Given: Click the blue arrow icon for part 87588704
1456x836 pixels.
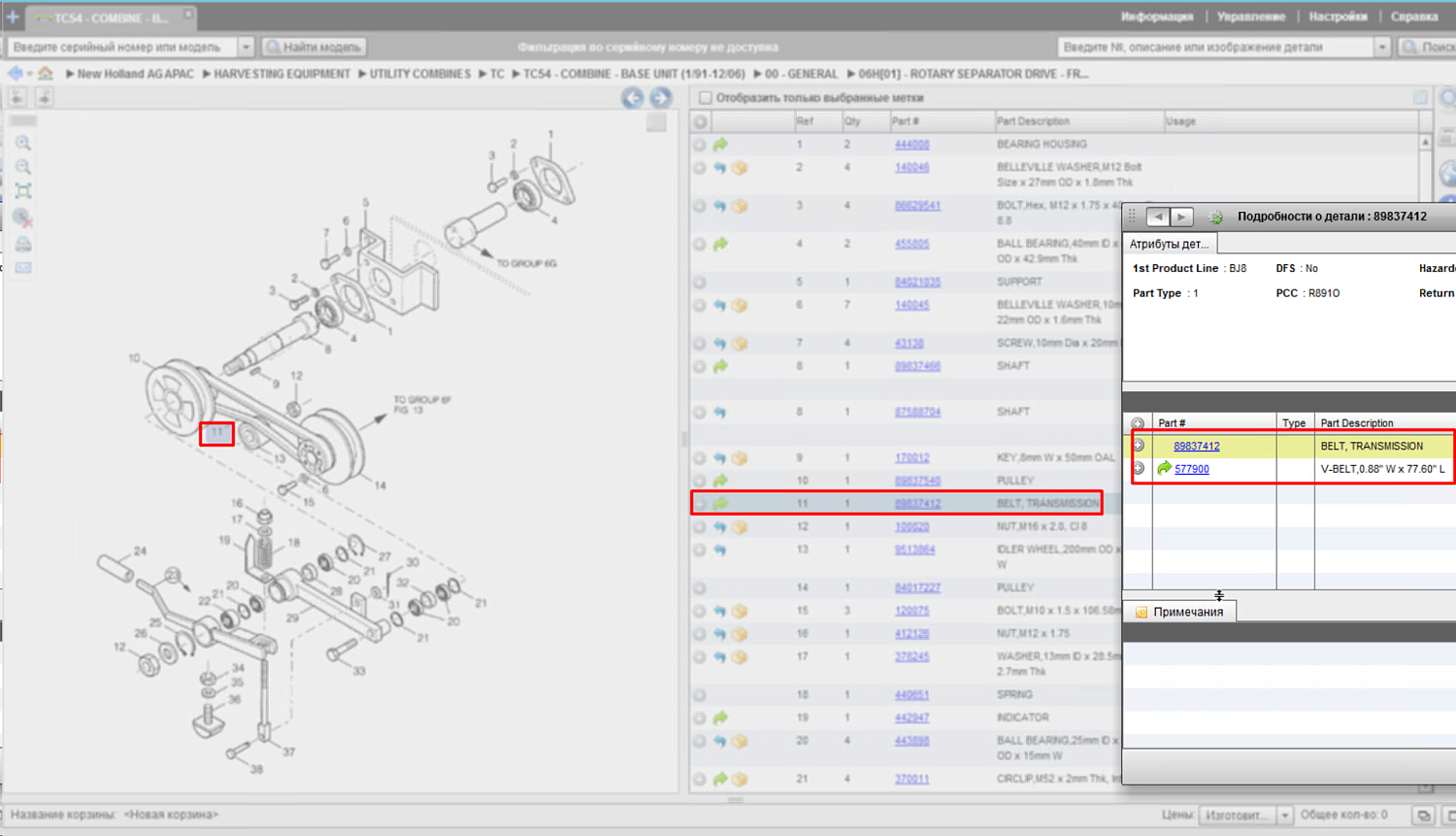Looking at the screenshot, I should coord(720,413).
